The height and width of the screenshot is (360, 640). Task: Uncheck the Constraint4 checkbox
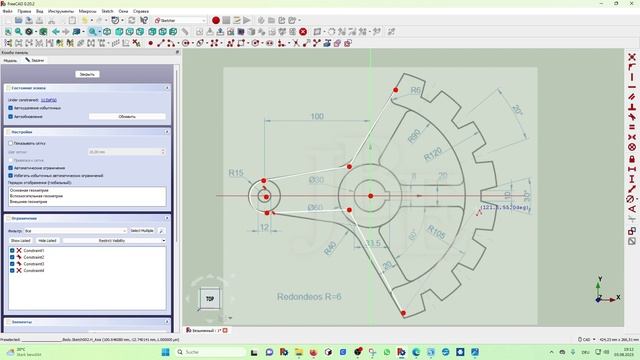click(12, 270)
